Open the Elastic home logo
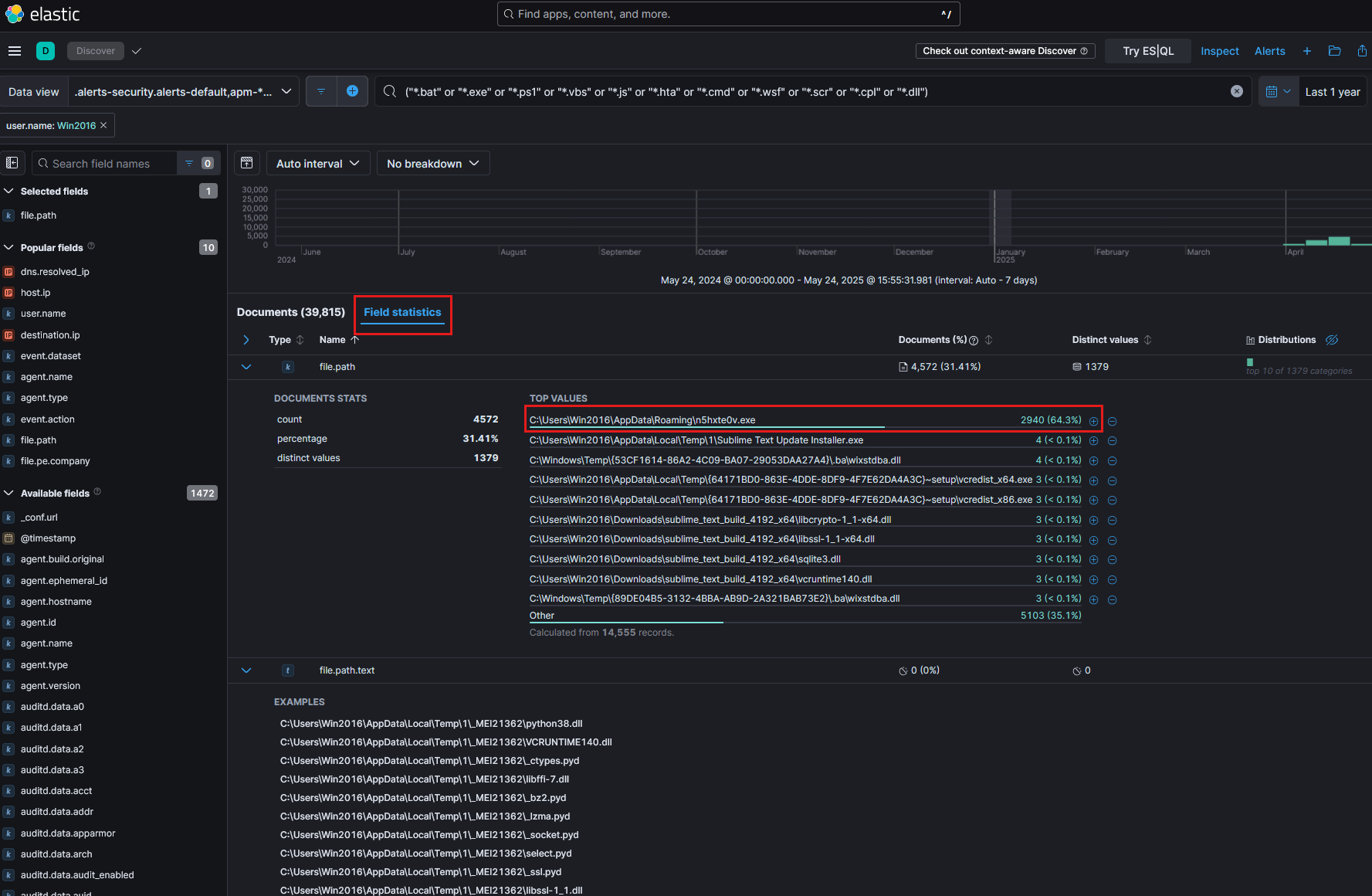The image size is (1372, 896). click(42, 14)
